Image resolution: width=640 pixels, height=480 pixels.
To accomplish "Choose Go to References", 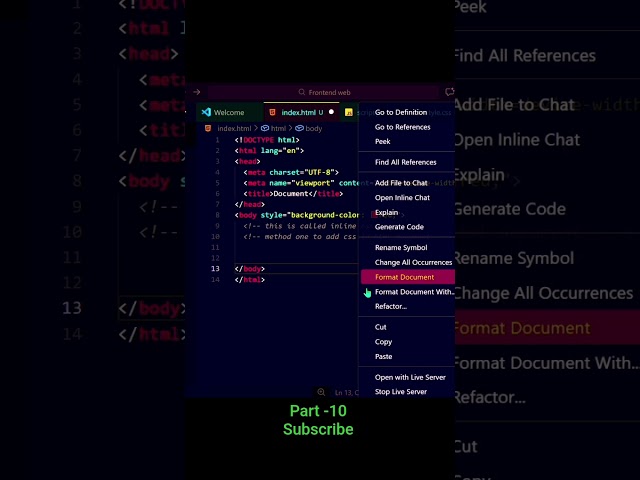I will (x=402, y=127).
